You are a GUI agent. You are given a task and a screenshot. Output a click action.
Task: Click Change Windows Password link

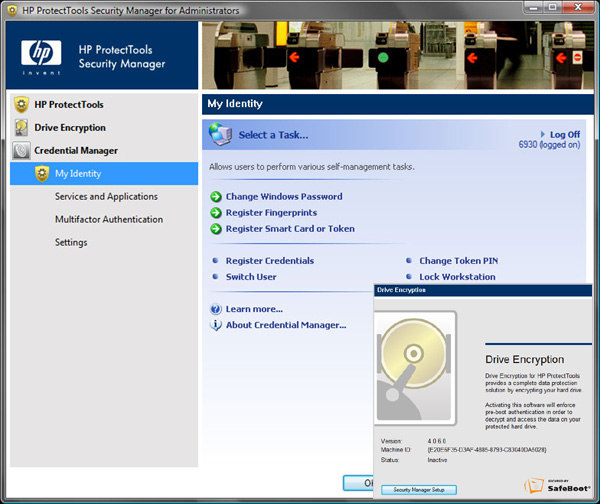click(x=284, y=197)
